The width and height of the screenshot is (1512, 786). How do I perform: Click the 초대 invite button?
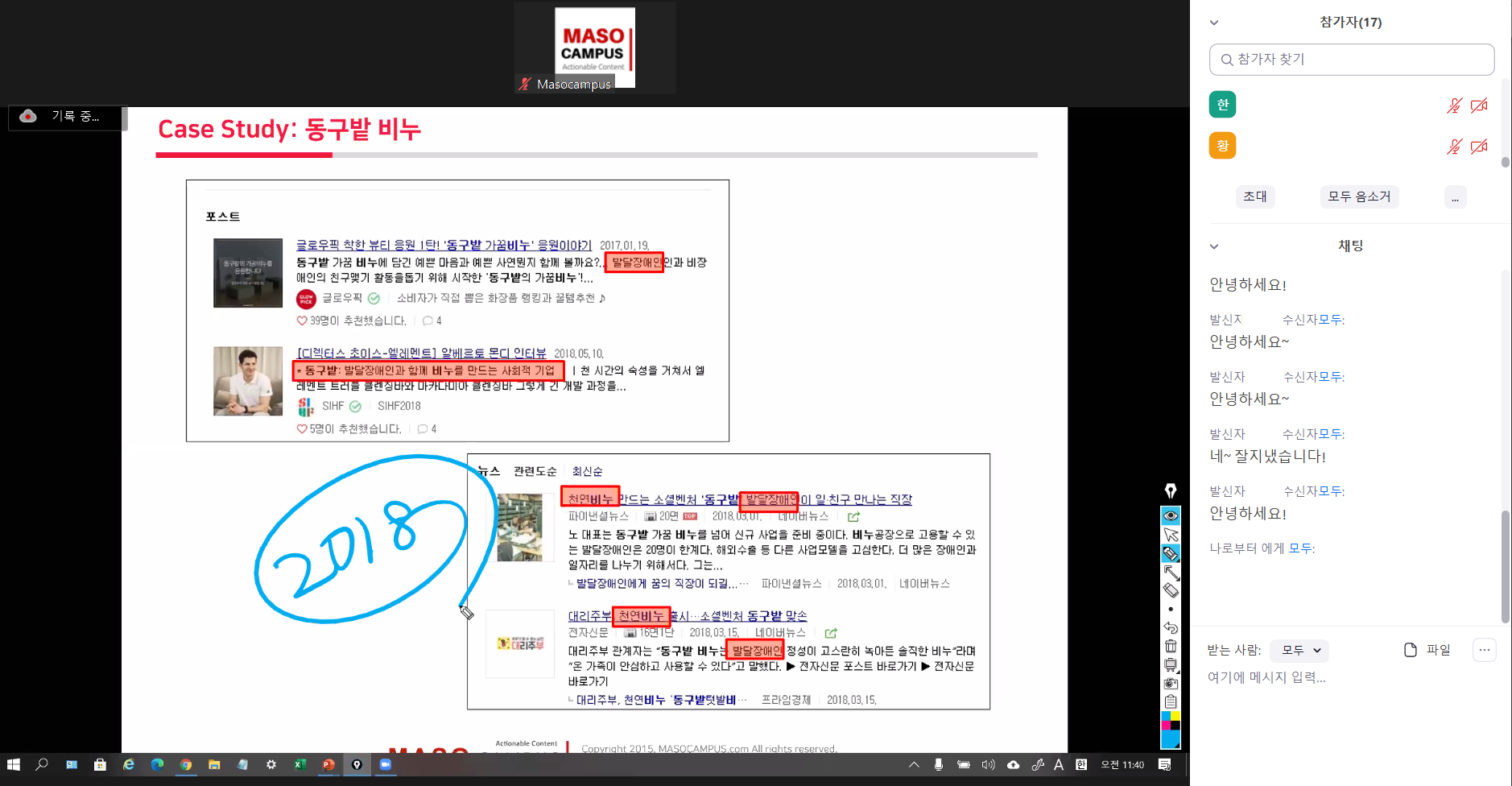[x=1254, y=196]
